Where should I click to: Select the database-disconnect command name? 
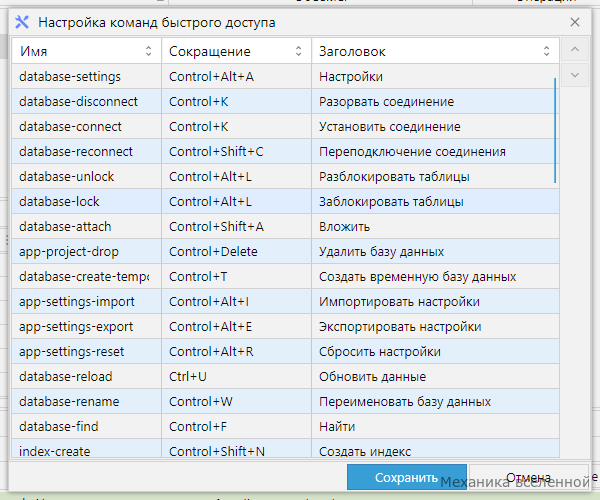click(x=78, y=102)
